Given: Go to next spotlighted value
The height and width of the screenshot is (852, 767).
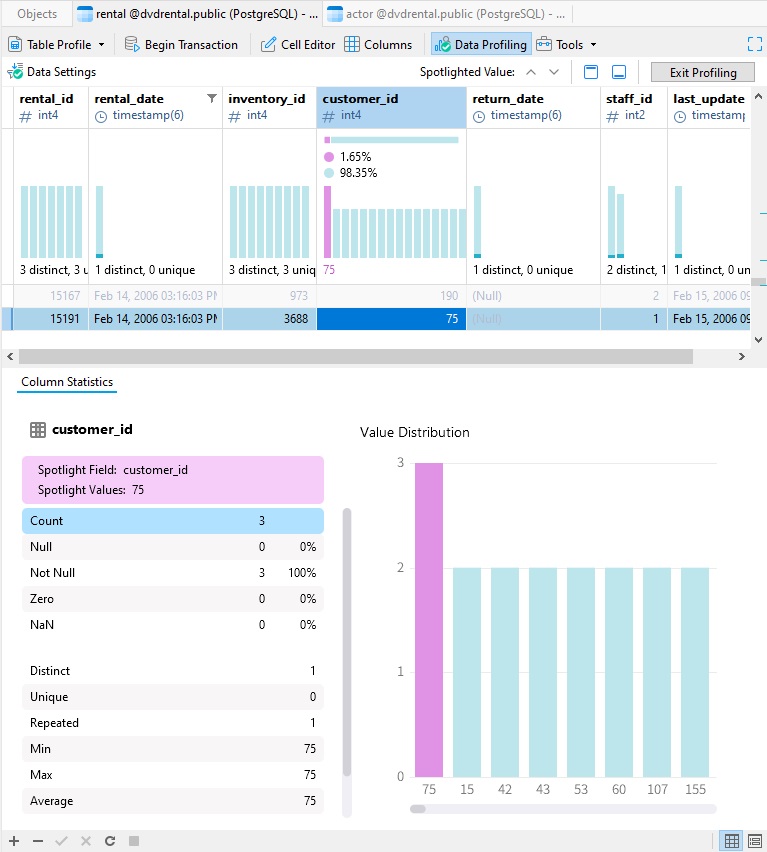Looking at the screenshot, I should (x=554, y=72).
